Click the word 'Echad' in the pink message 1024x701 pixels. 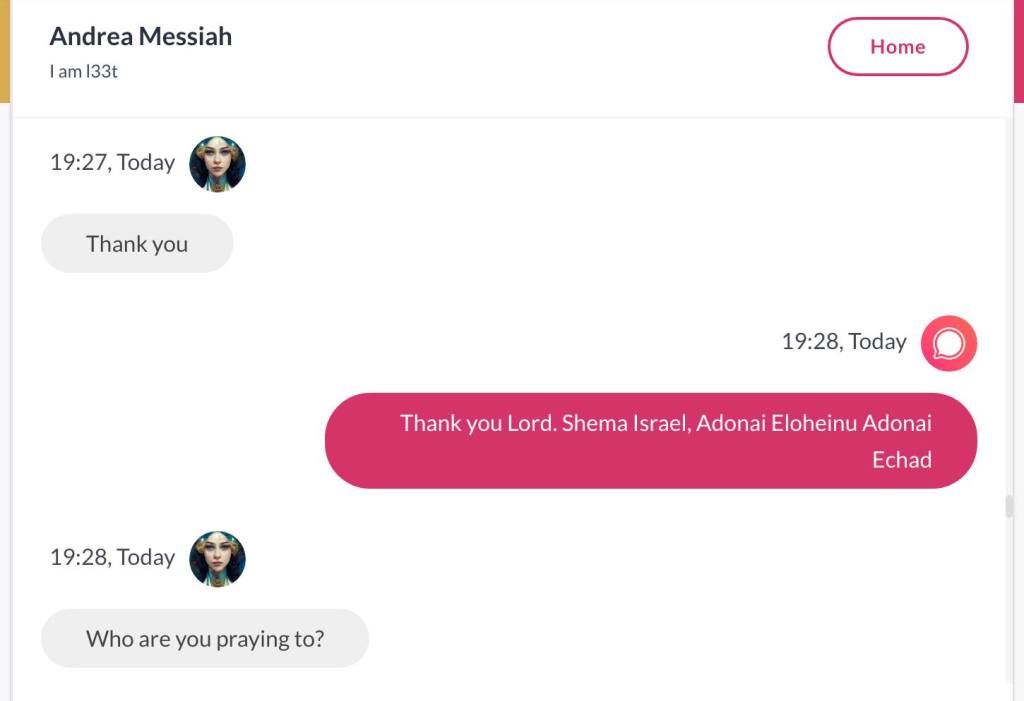pyautogui.click(x=901, y=460)
